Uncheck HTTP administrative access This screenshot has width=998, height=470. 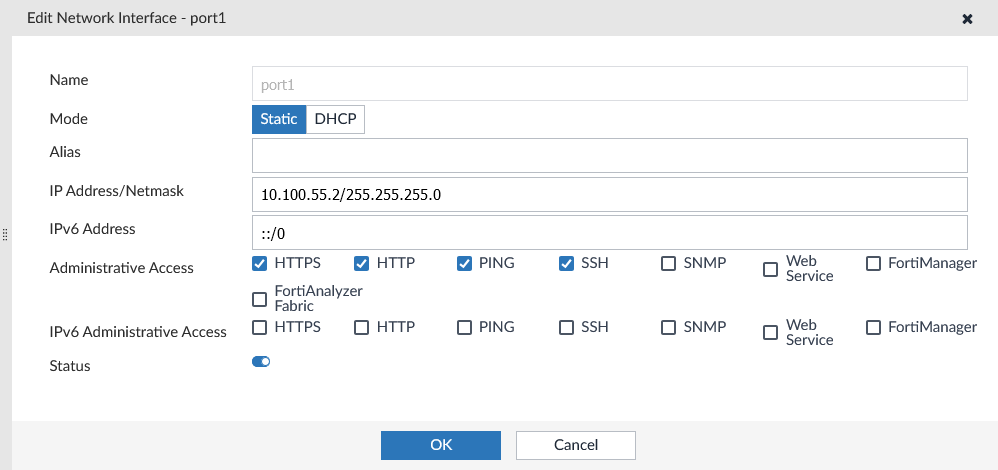[362, 264]
